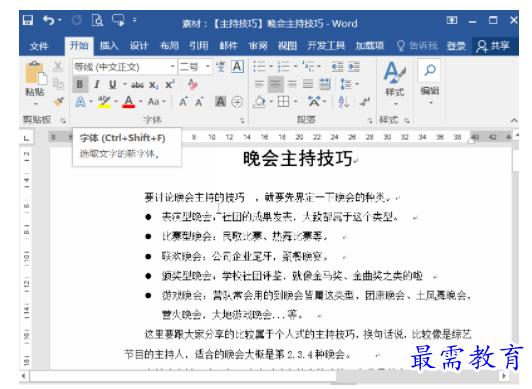Open the Change Case (Aa) dropdown
Screen dimensions: 532x389
pos(156,101)
